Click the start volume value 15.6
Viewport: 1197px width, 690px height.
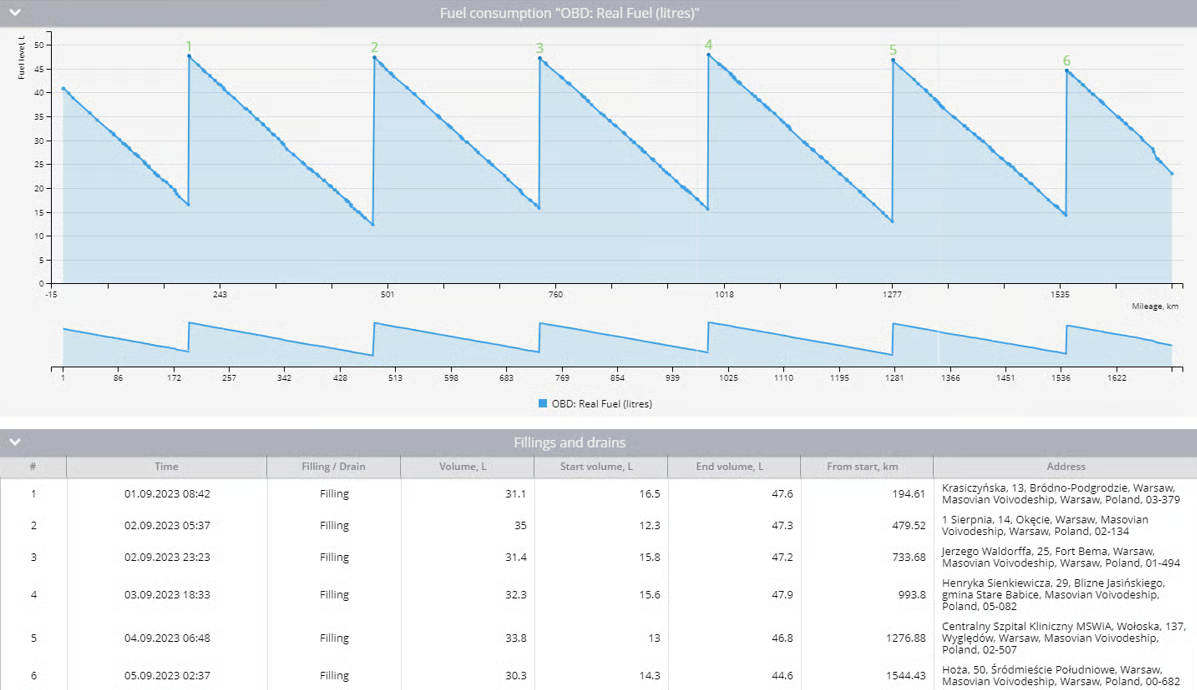pyautogui.click(x=650, y=595)
